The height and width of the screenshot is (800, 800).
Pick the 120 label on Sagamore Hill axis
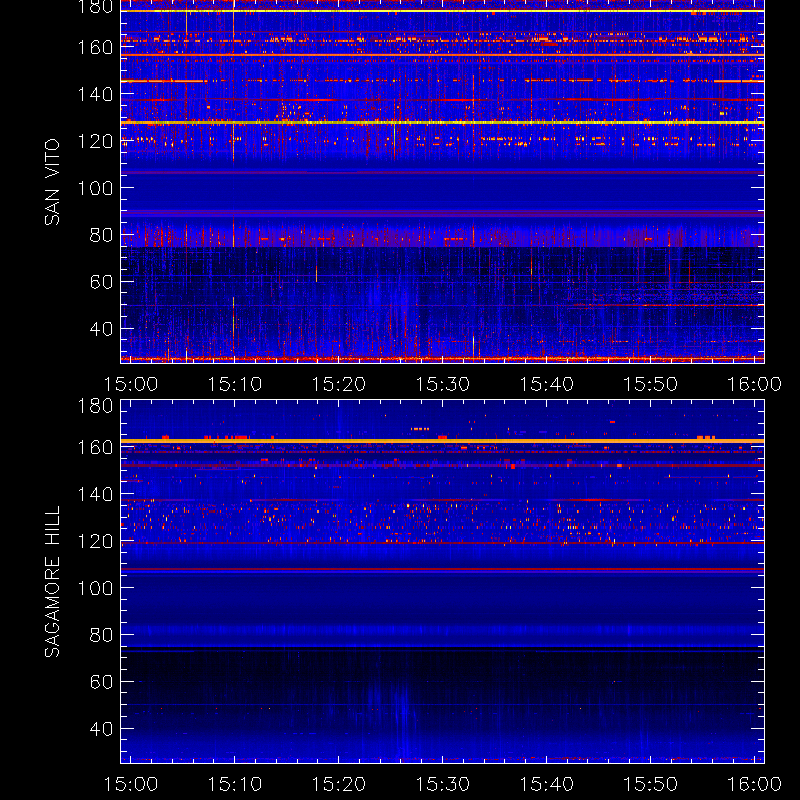pos(95,541)
